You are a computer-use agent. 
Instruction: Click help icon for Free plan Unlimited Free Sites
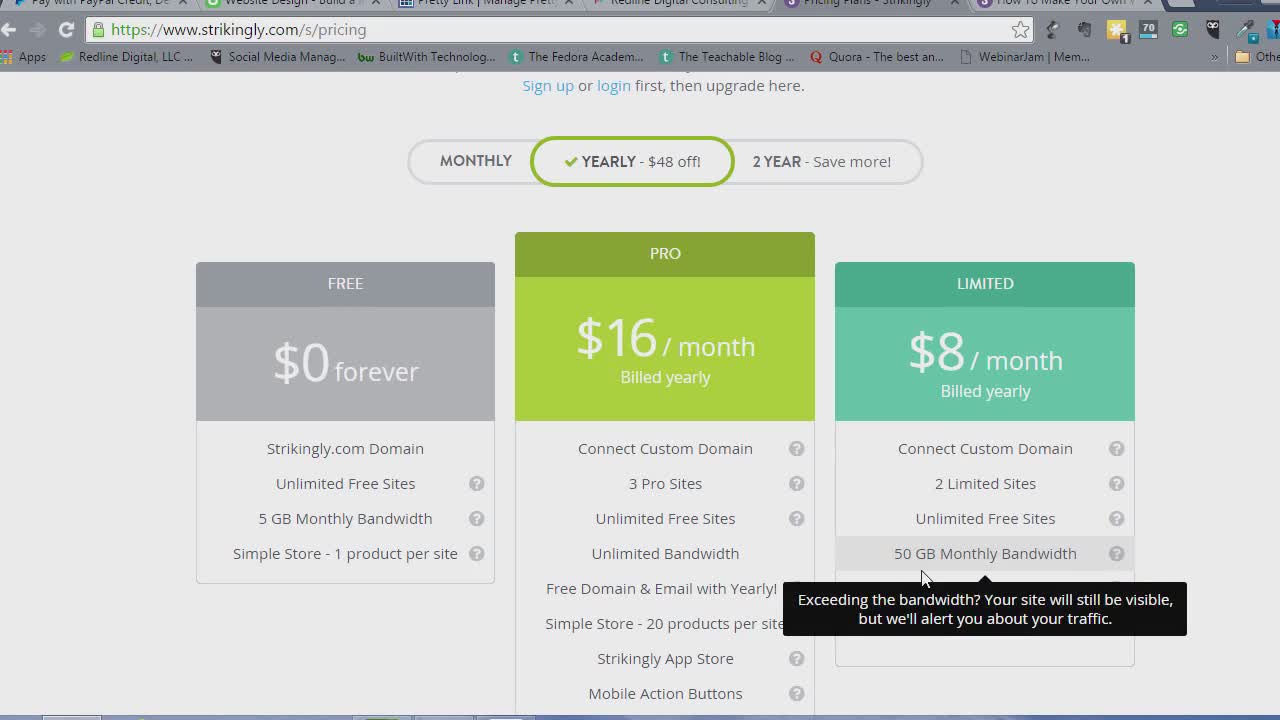pos(477,483)
